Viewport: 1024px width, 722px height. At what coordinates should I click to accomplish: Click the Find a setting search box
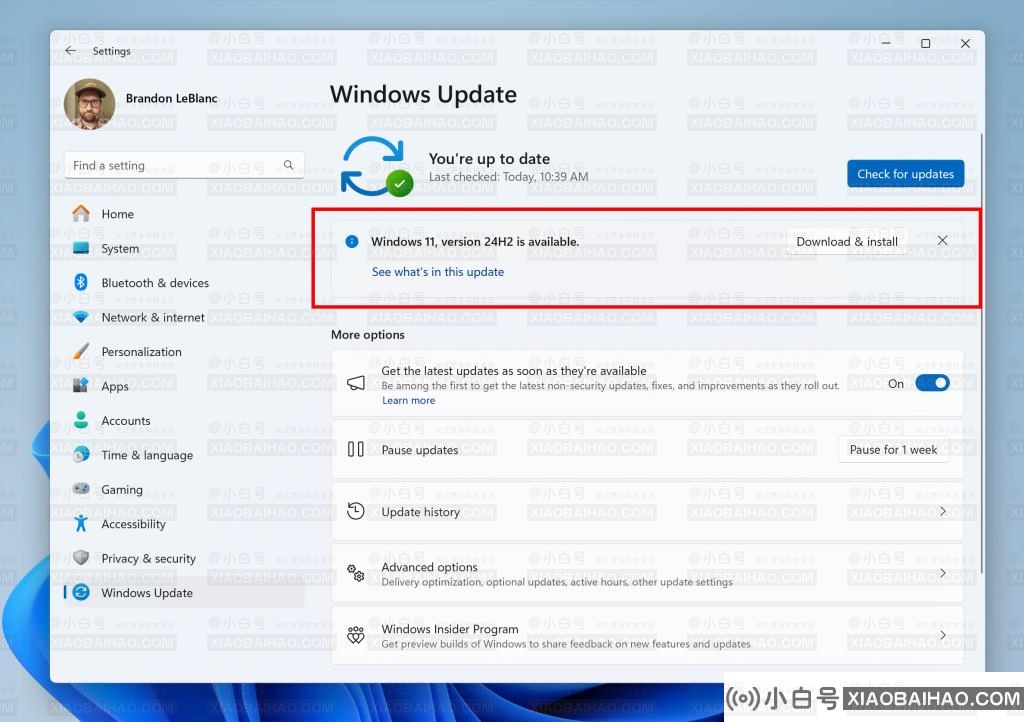184,165
